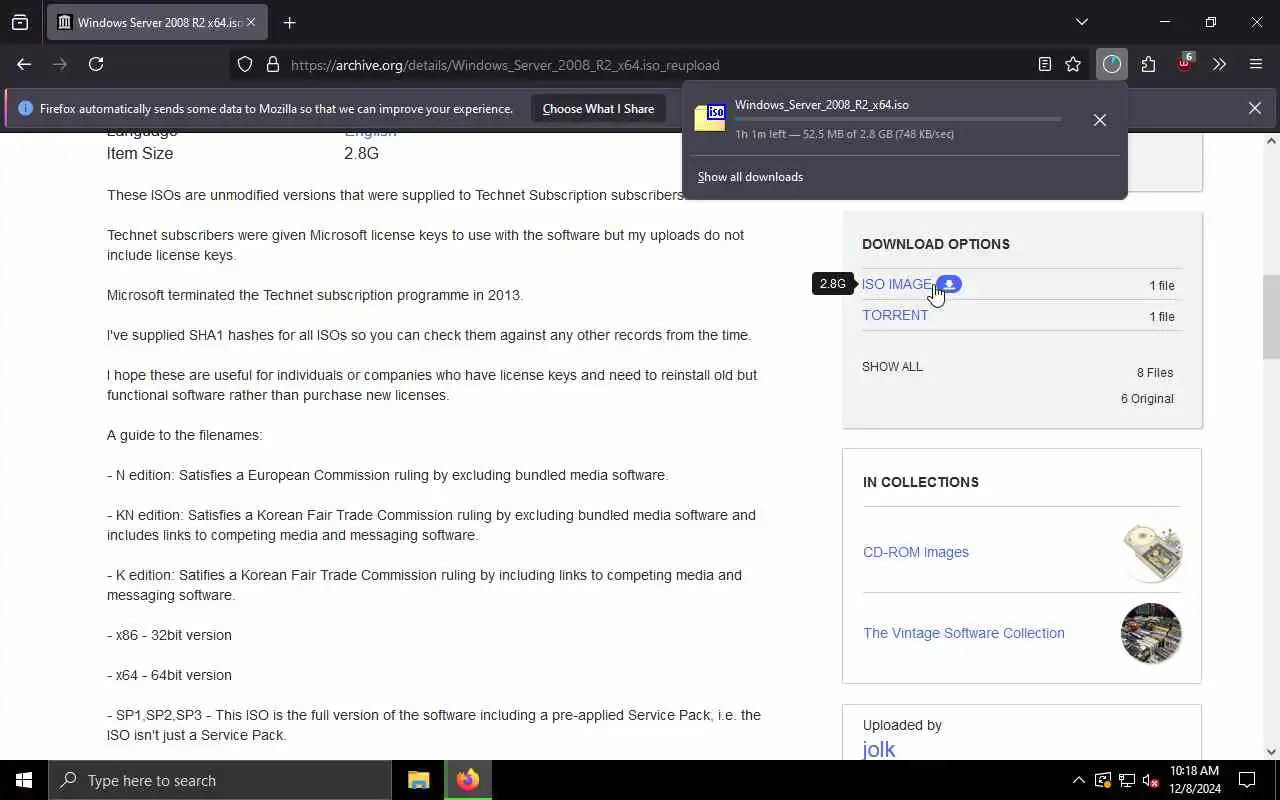Open the uBlock Origin extension icon
Viewport: 1280px width, 800px height.
pyautogui.click(x=1185, y=63)
